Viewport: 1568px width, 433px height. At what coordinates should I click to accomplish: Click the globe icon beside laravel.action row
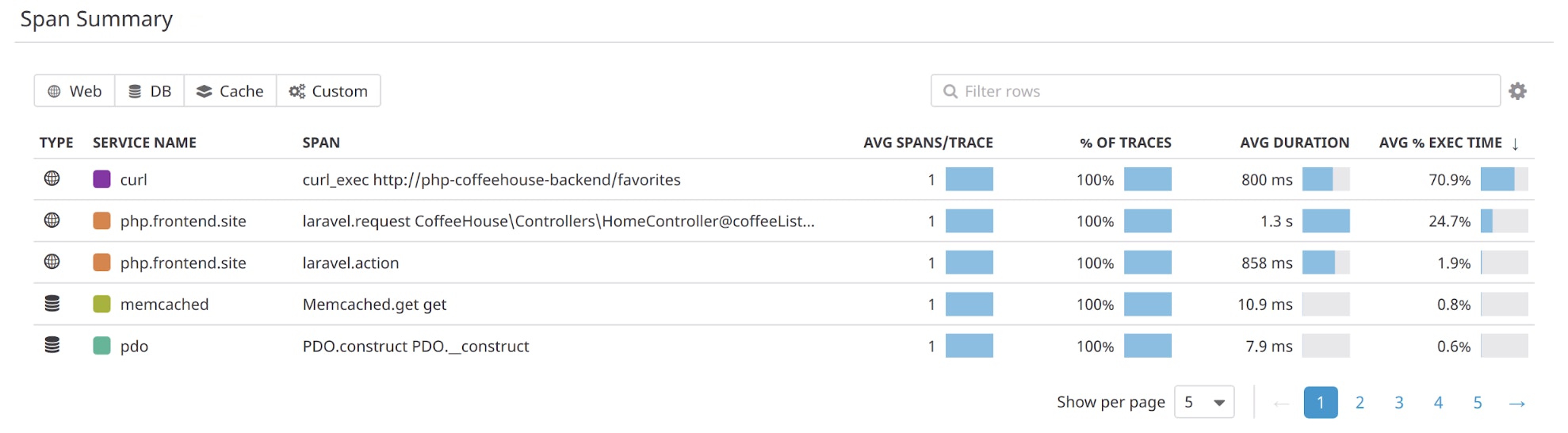coord(52,262)
